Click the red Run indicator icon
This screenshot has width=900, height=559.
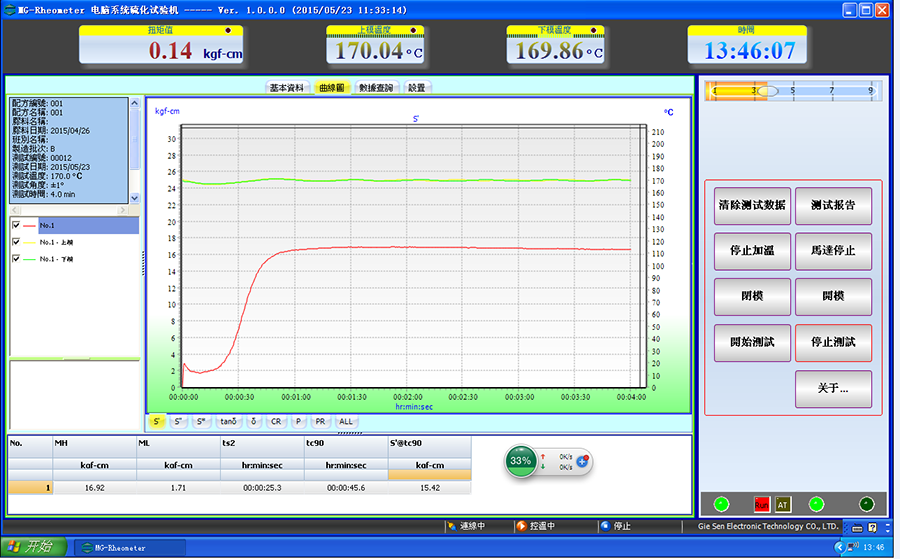[762, 504]
